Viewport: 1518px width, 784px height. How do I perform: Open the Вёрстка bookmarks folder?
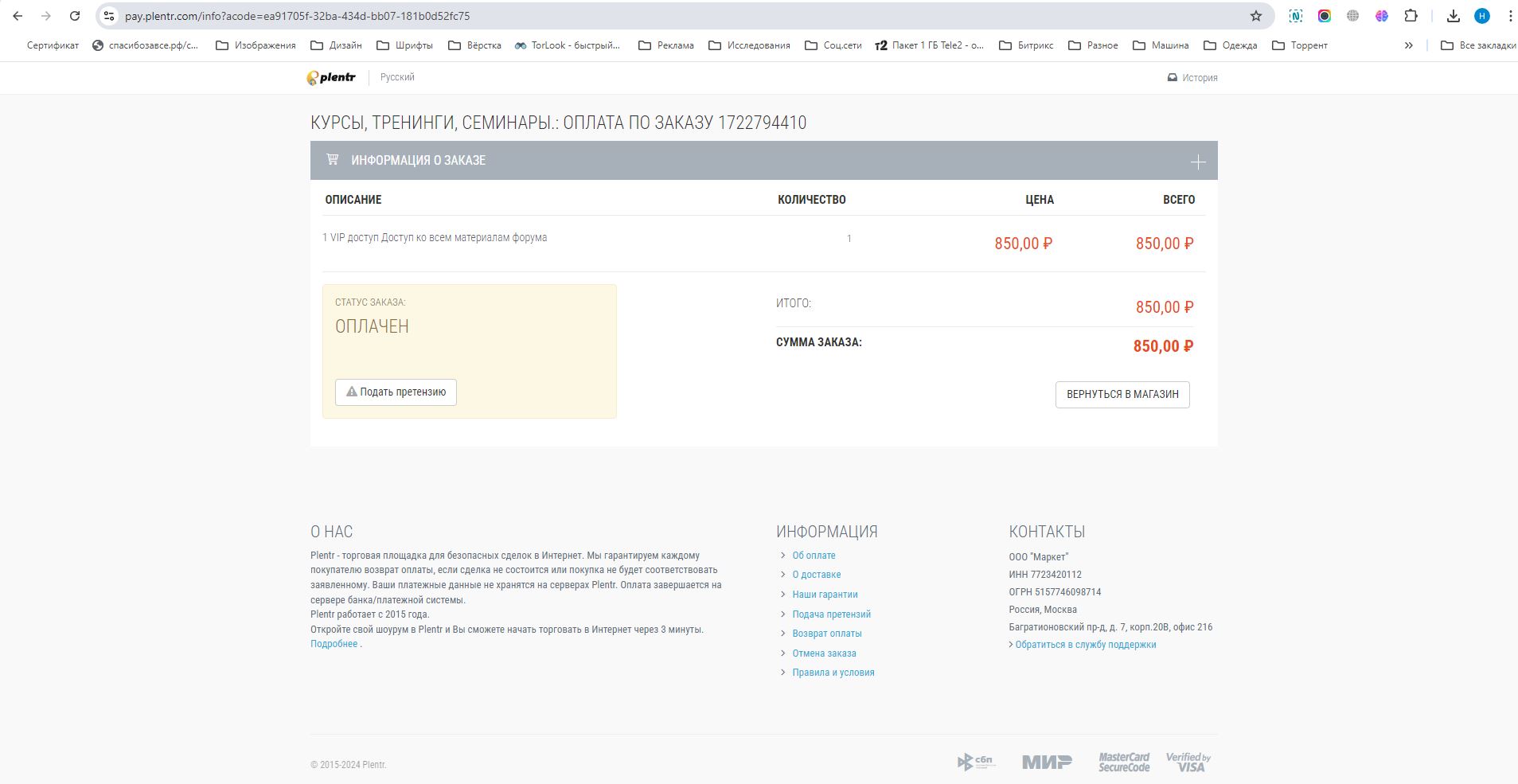point(475,45)
